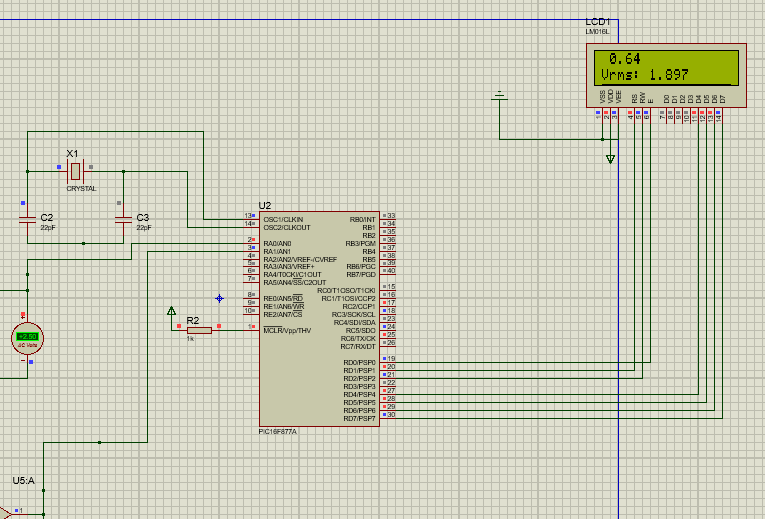Viewport: 765px width, 519px height.
Task: Click the RC4/SDI/SDA pin label
Action: tap(354, 322)
